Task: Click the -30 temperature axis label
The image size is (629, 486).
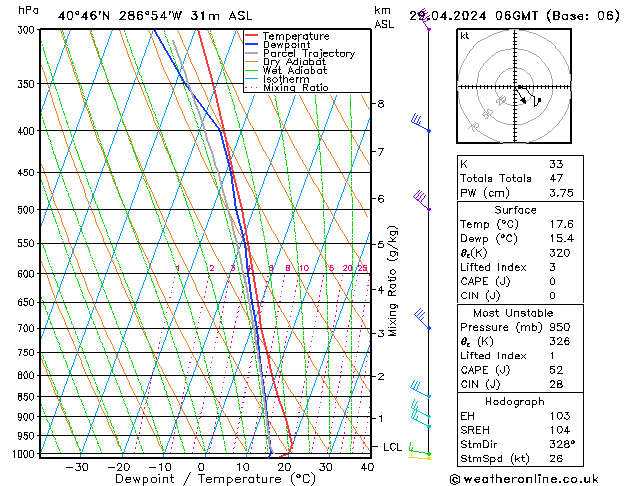Action: [76, 468]
